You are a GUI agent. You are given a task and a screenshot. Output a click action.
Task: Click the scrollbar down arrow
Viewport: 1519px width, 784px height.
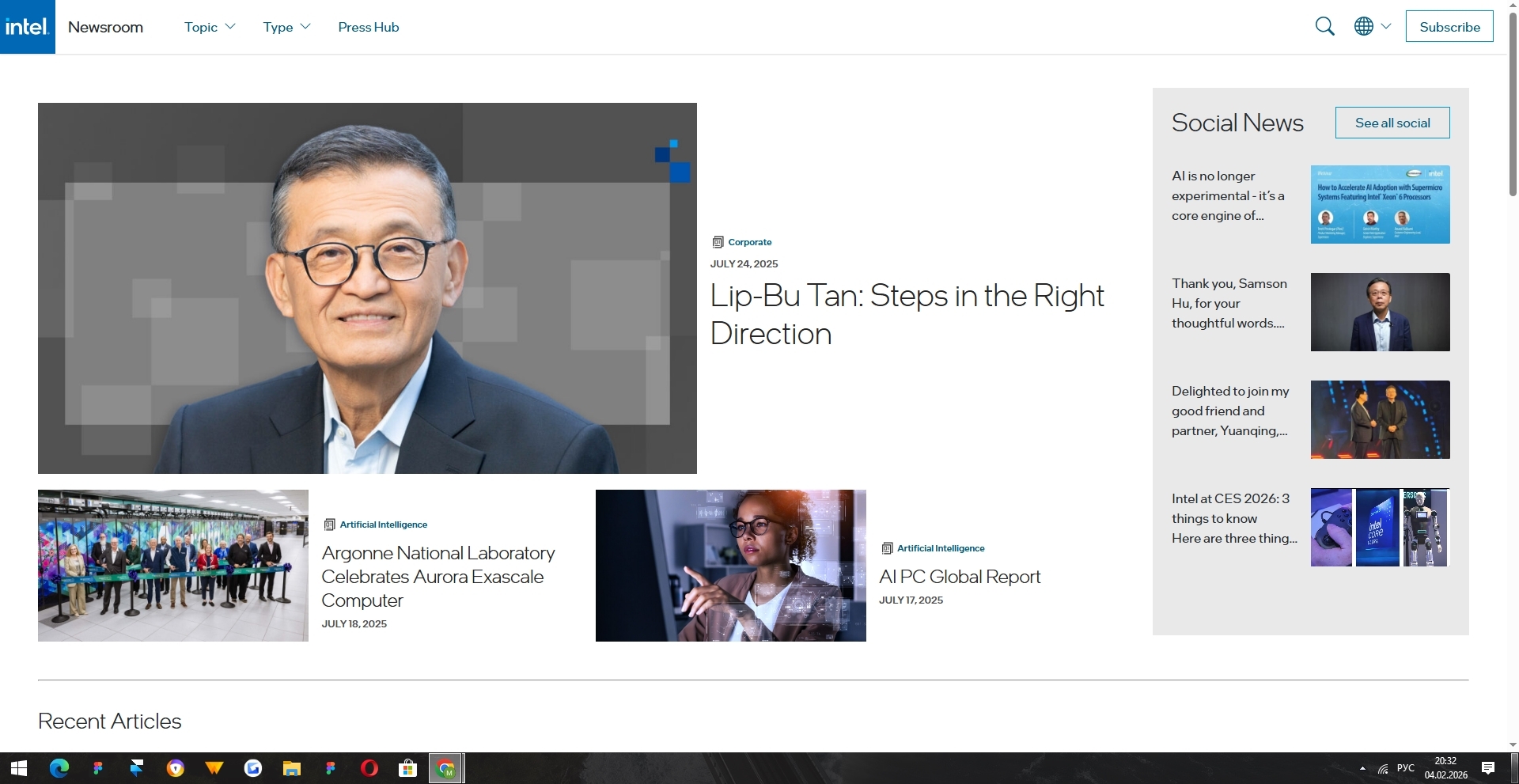point(1513,744)
